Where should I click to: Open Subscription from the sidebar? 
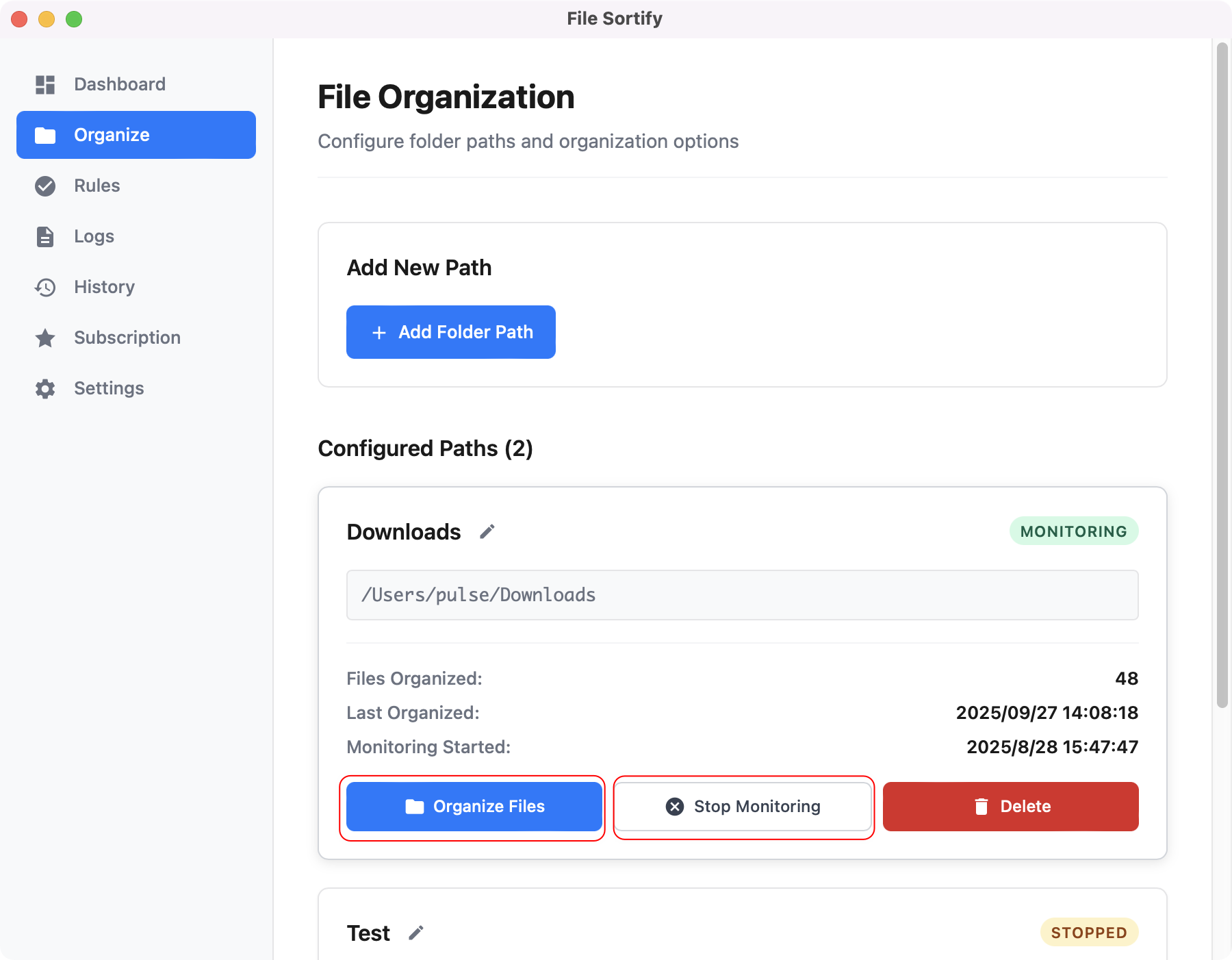click(127, 338)
